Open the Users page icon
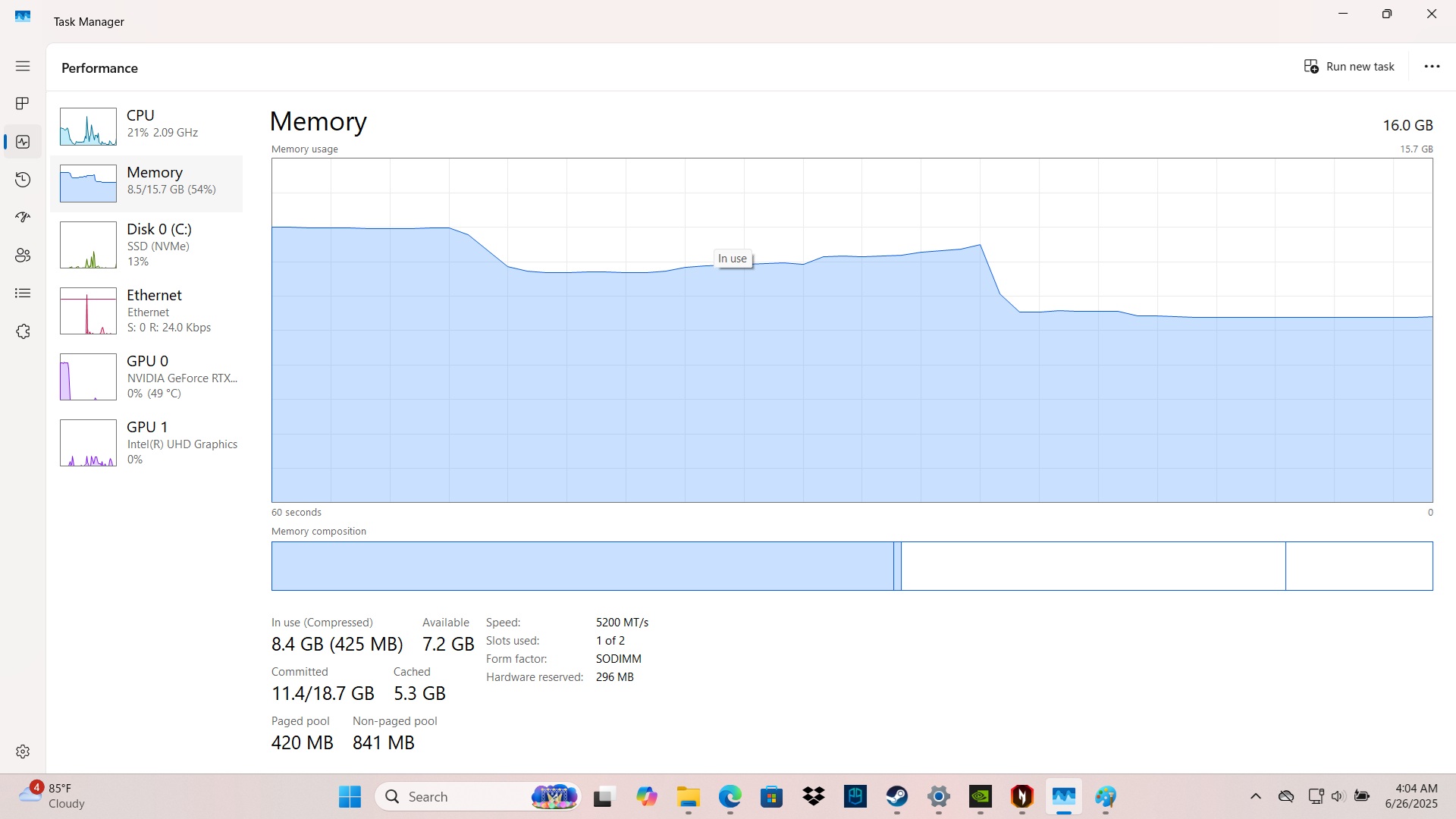This screenshot has width=1456, height=819. click(23, 256)
